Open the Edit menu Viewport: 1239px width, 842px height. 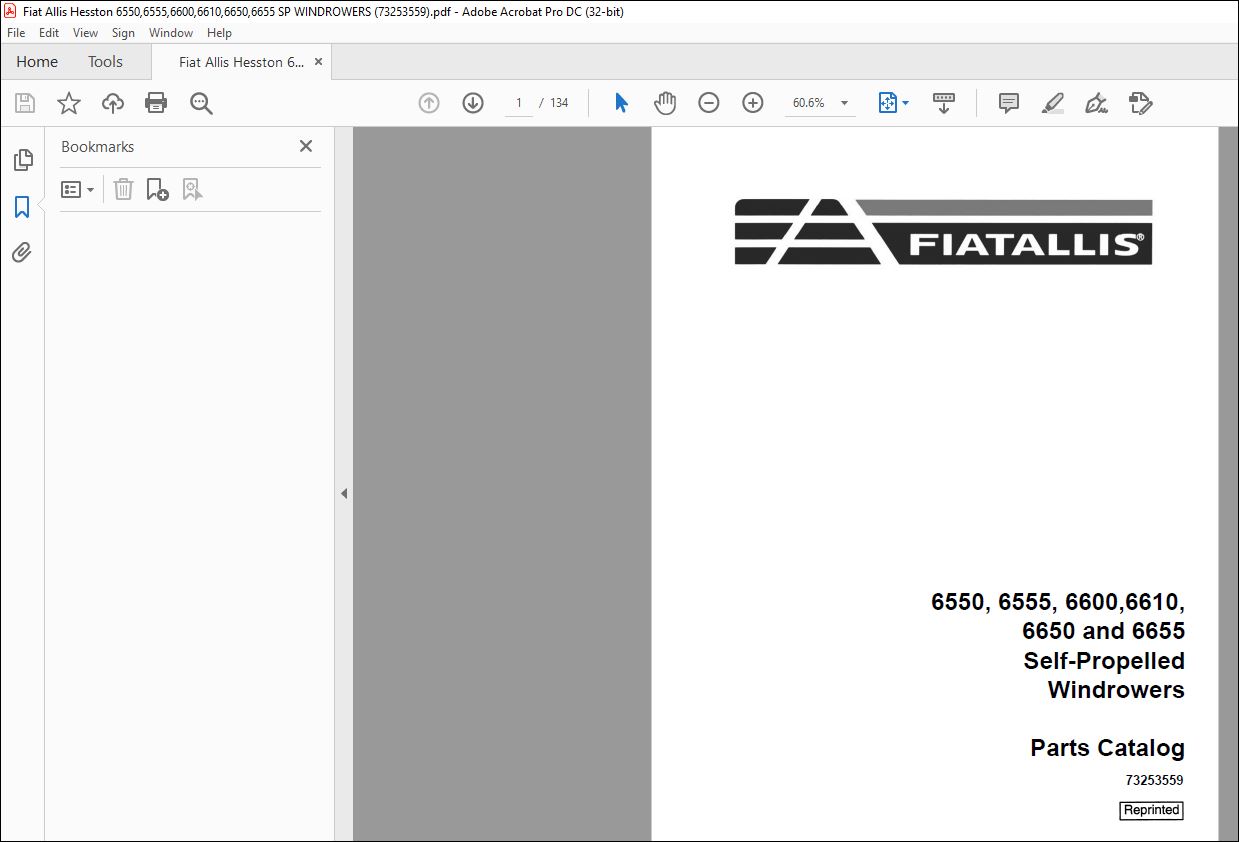tap(49, 33)
